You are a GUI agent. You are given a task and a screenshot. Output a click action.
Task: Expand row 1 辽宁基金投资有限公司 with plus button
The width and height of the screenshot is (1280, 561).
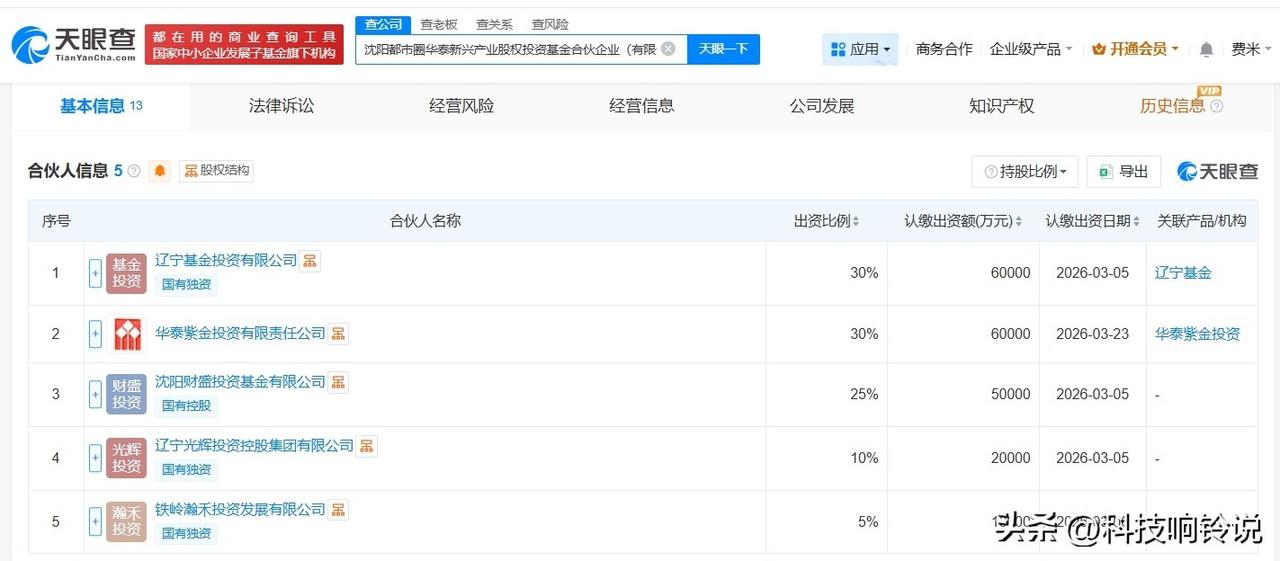(95, 273)
